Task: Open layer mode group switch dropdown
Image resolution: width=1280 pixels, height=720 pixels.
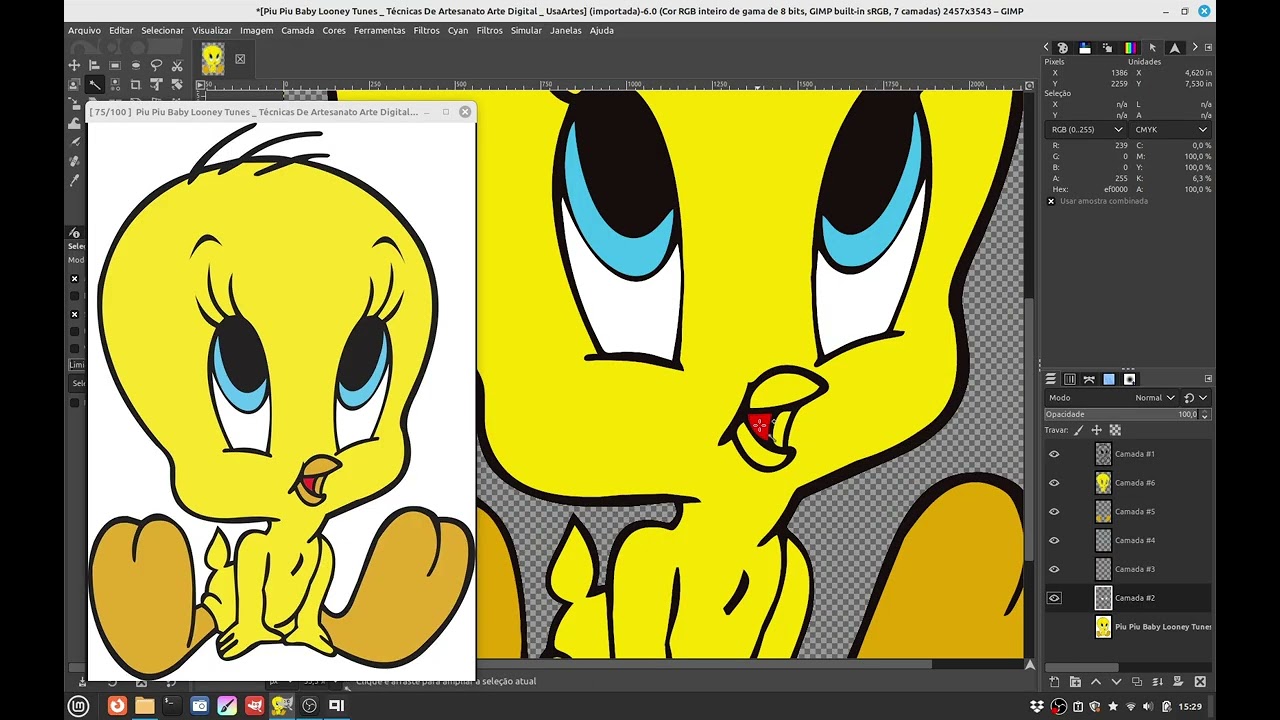Action: tap(1196, 398)
